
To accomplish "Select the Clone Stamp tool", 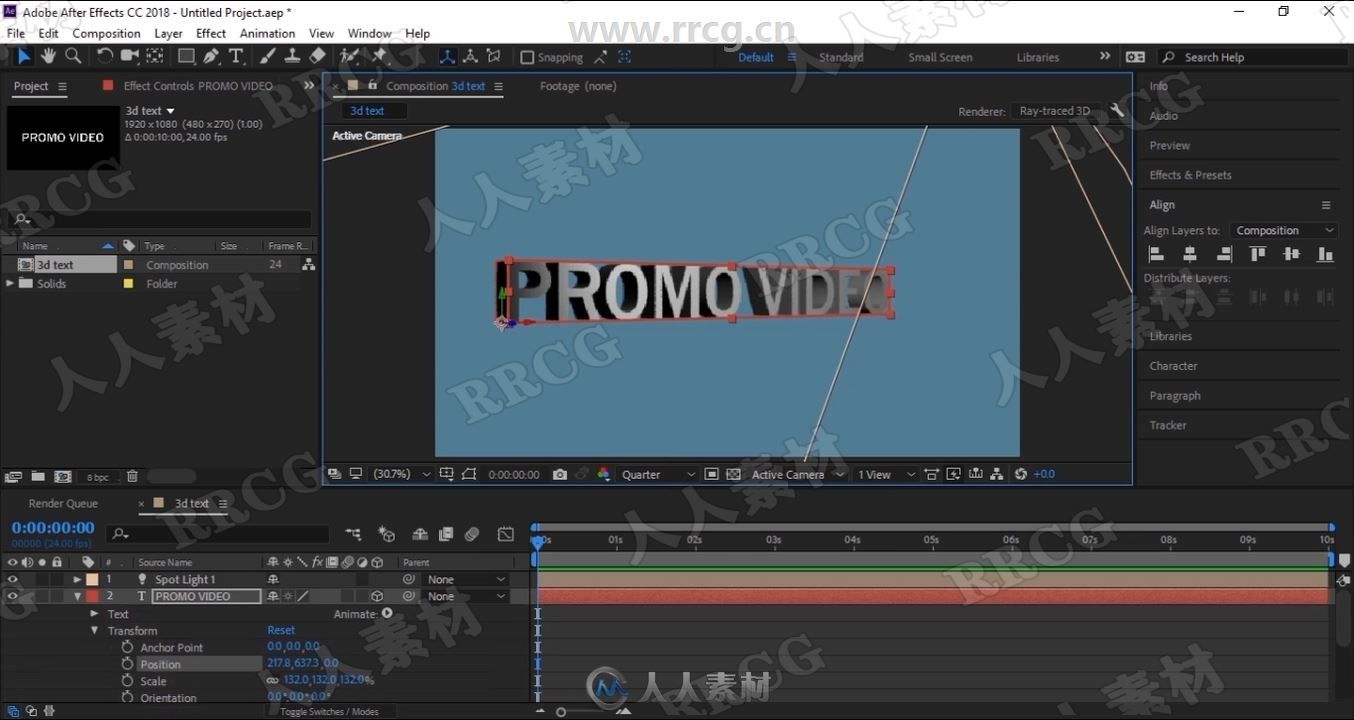I will (x=293, y=56).
